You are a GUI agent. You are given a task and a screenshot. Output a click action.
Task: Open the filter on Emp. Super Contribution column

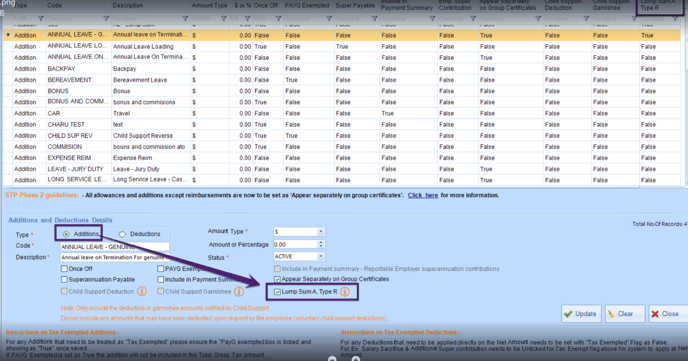(x=473, y=18)
